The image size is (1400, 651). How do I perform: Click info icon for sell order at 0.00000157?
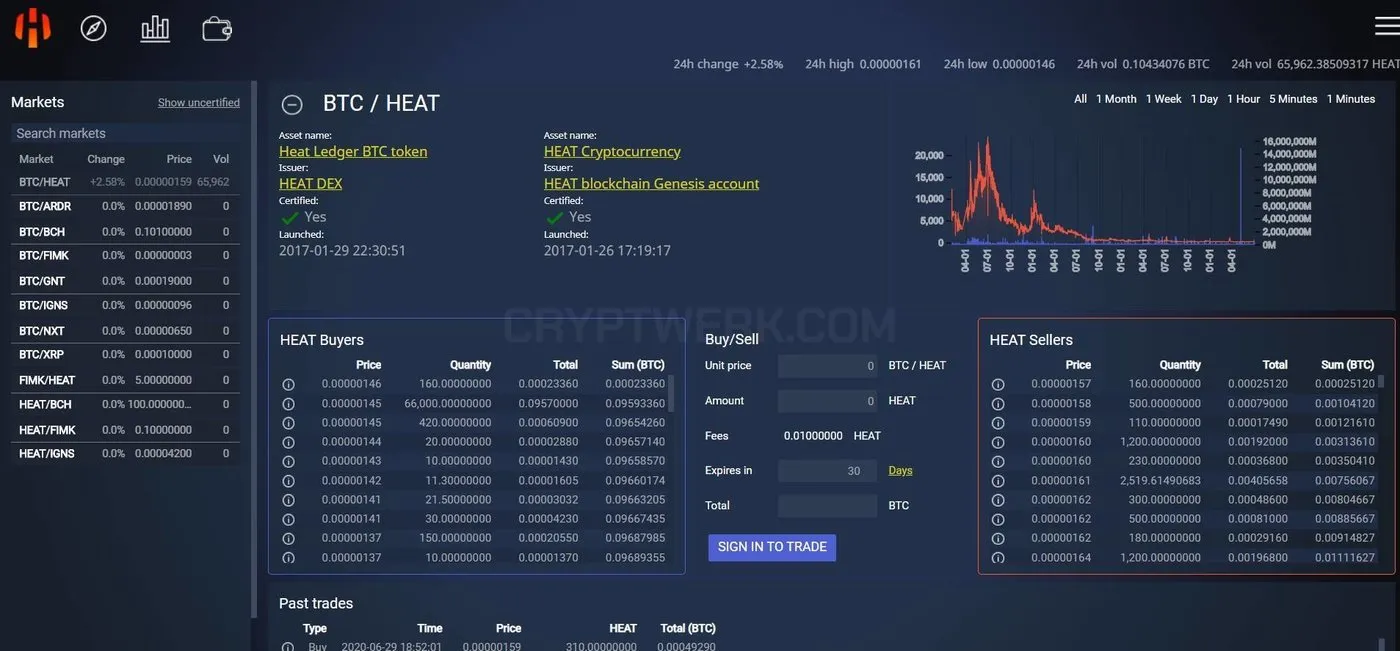pyautogui.click(x=998, y=384)
